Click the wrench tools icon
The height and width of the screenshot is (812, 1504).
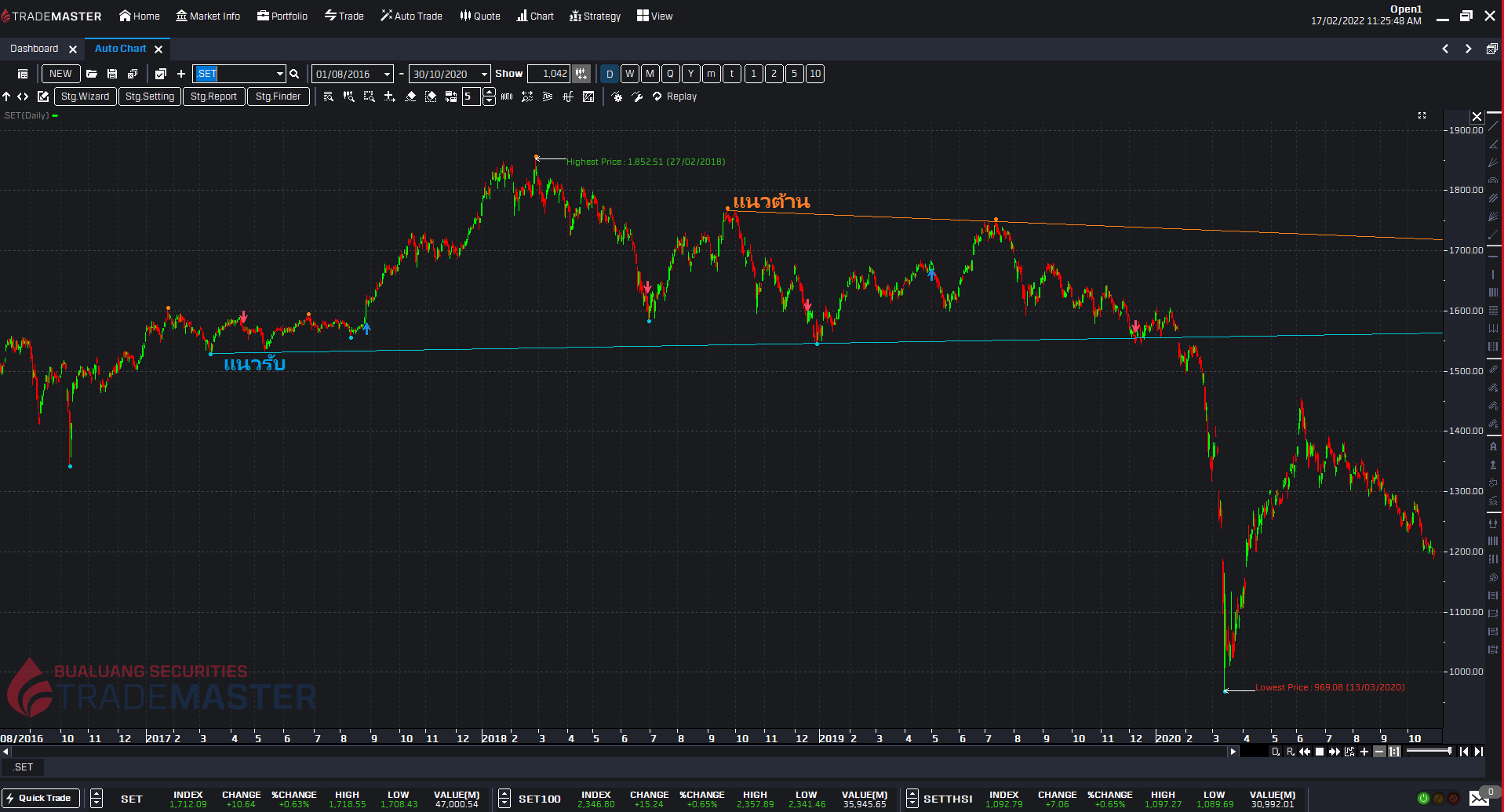(637, 96)
